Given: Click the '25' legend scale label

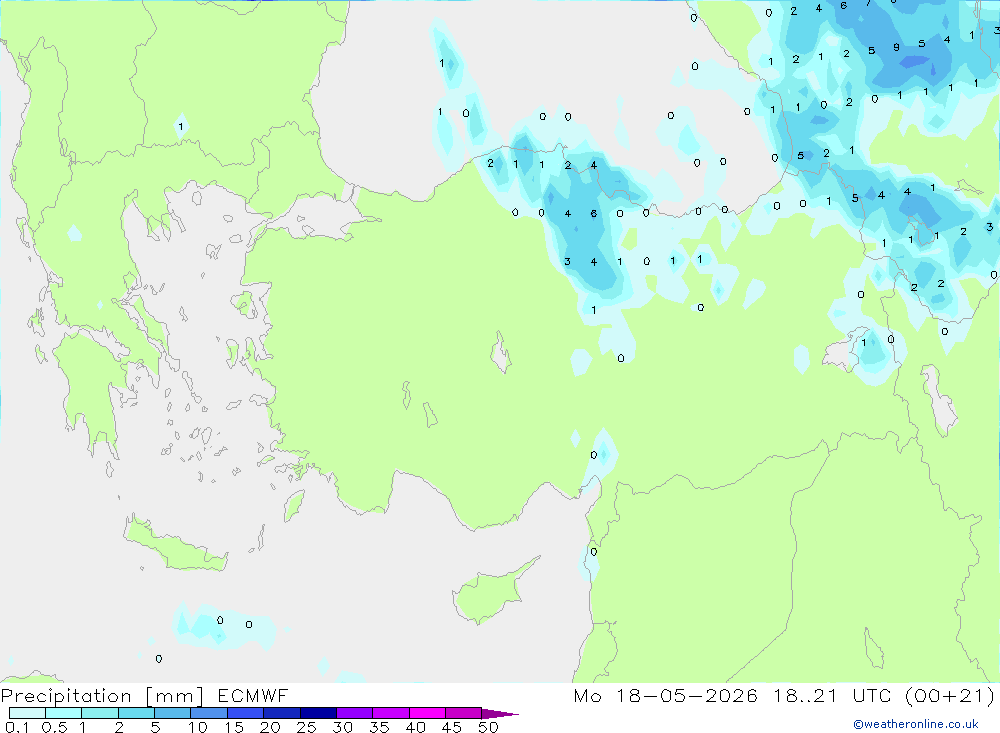Looking at the screenshot, I should point(307,727).
